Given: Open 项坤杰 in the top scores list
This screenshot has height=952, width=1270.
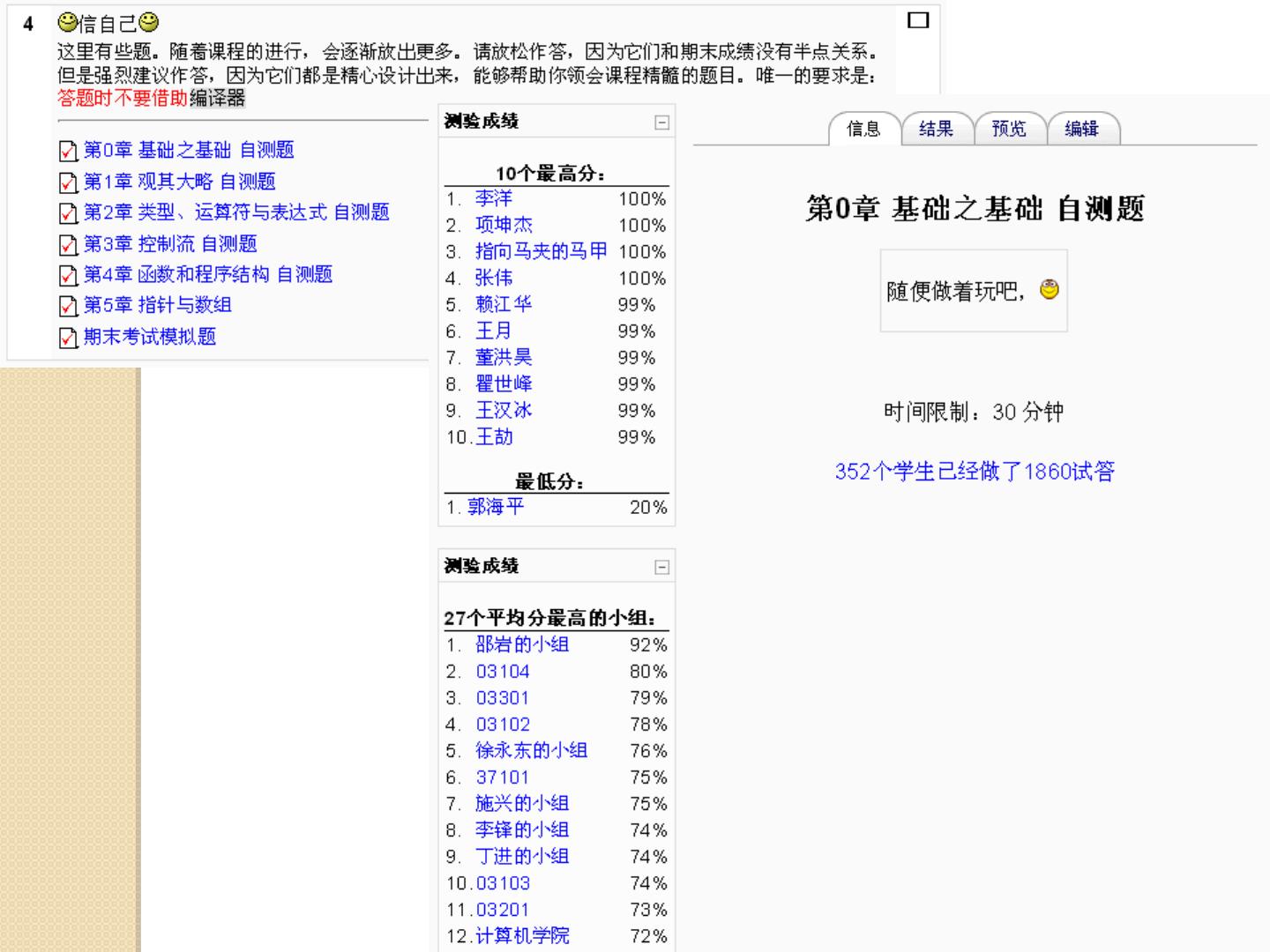Looking at the screenshot, I should (x=504, y=225).
